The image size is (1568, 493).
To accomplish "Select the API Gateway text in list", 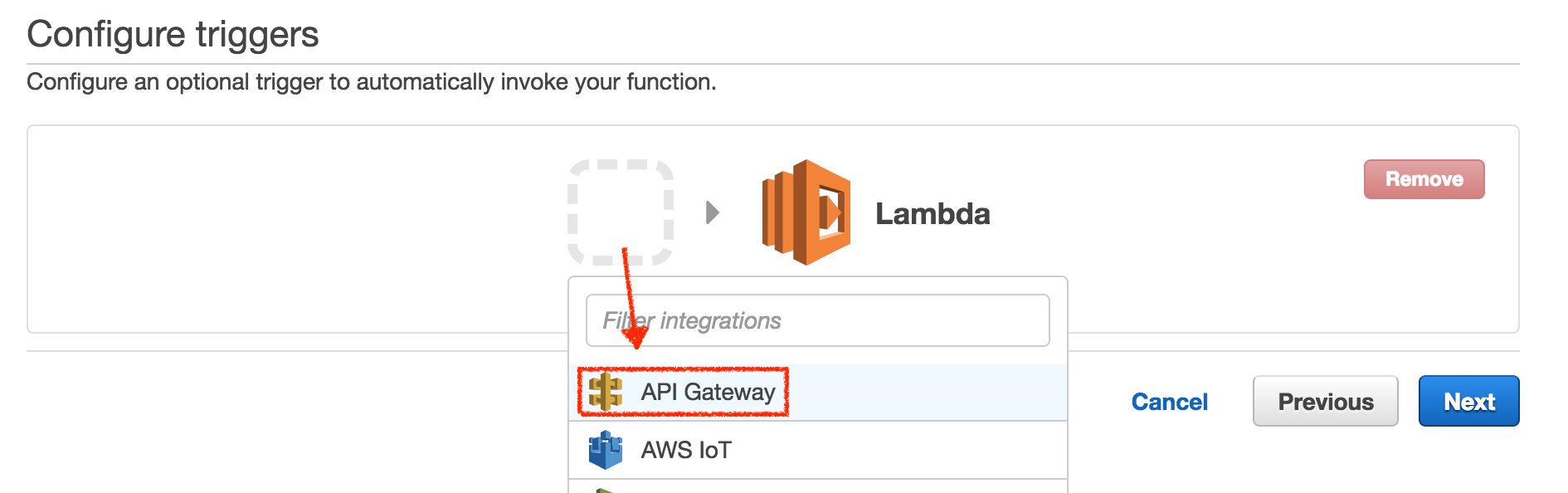I will (708, 392).
